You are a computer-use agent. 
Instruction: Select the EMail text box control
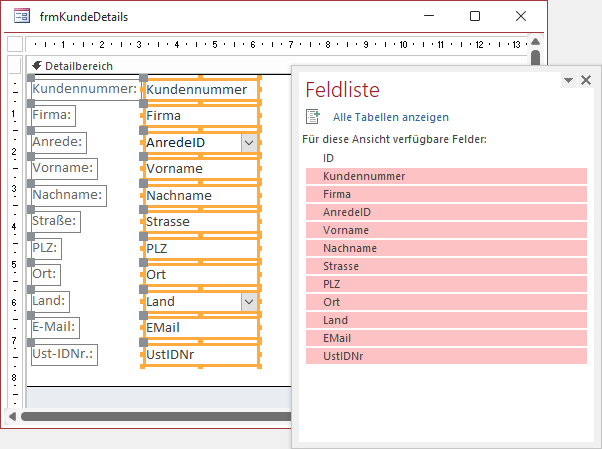point(201,328)
